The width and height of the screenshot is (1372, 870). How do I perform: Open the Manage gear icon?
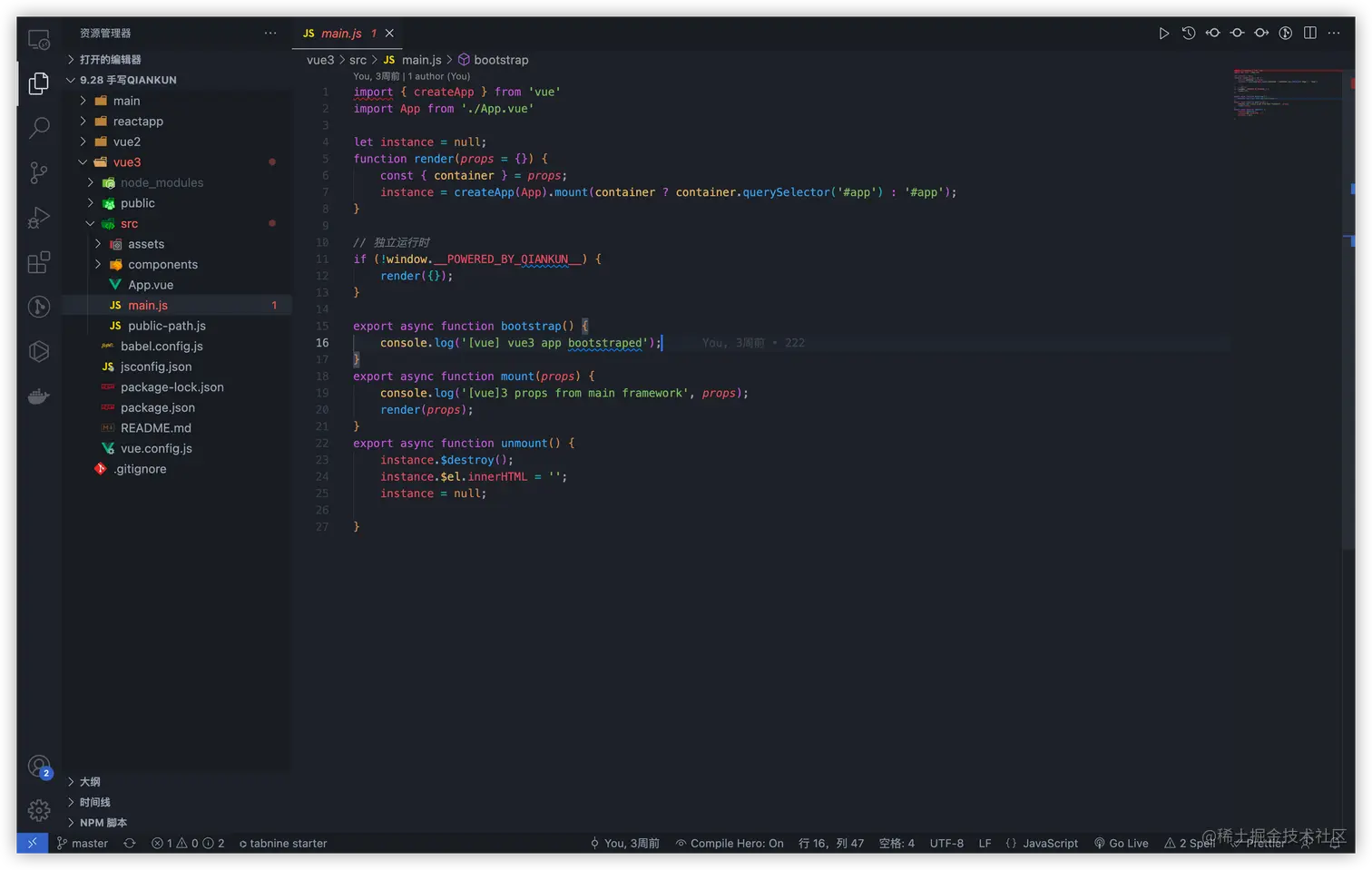pyautogui.click(x=39, y=810)
